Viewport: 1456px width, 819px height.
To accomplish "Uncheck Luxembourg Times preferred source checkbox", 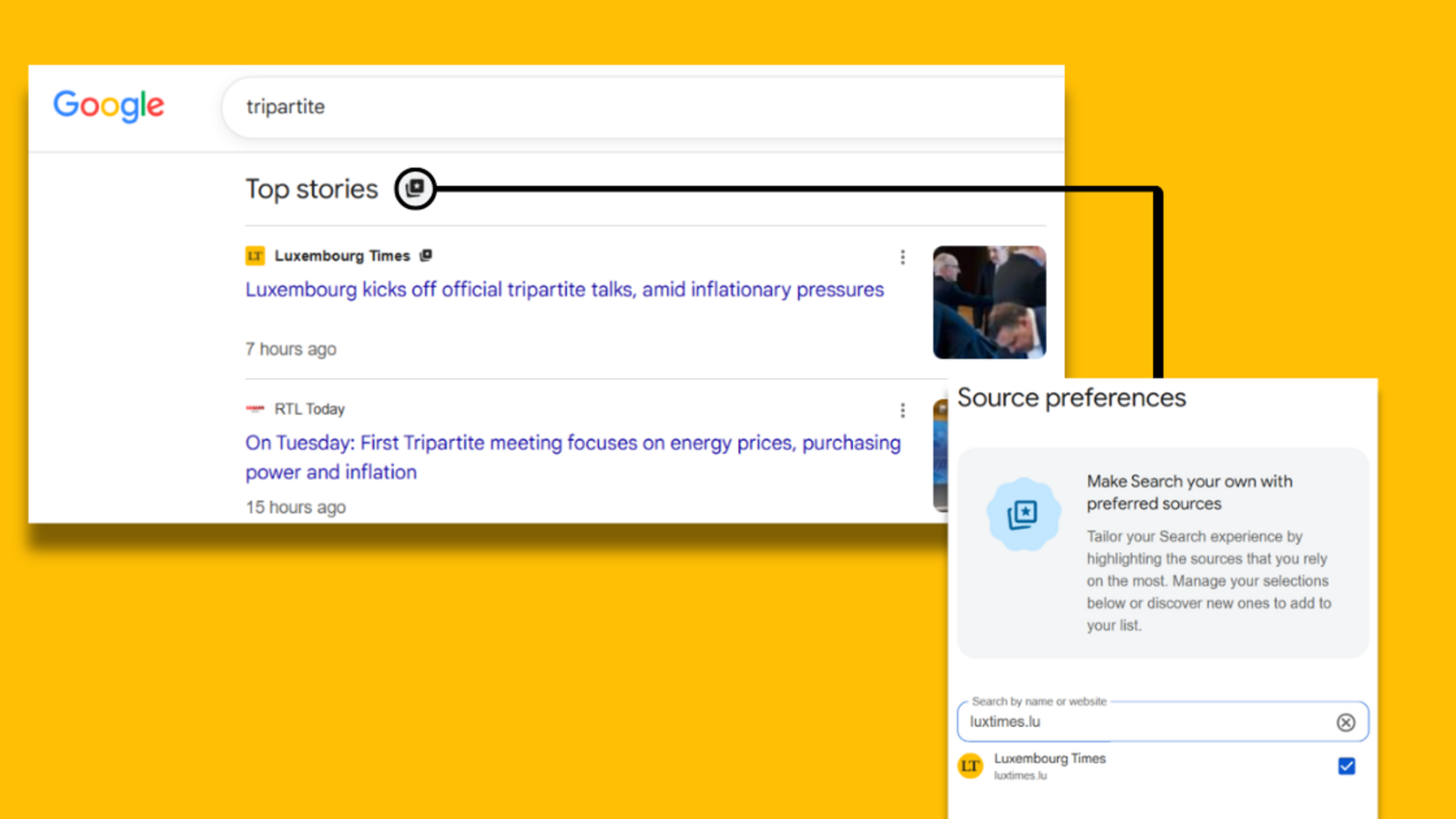I will pos(1347,766).
